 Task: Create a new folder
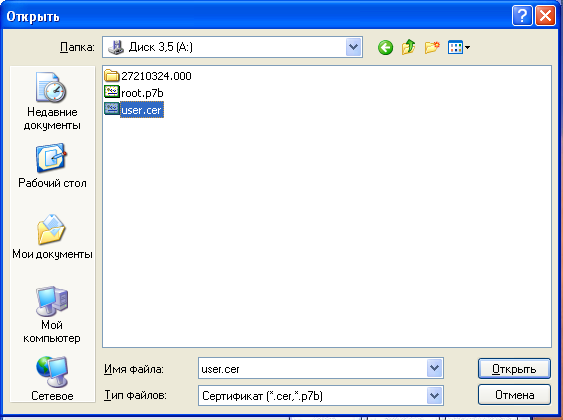(432, 47)
